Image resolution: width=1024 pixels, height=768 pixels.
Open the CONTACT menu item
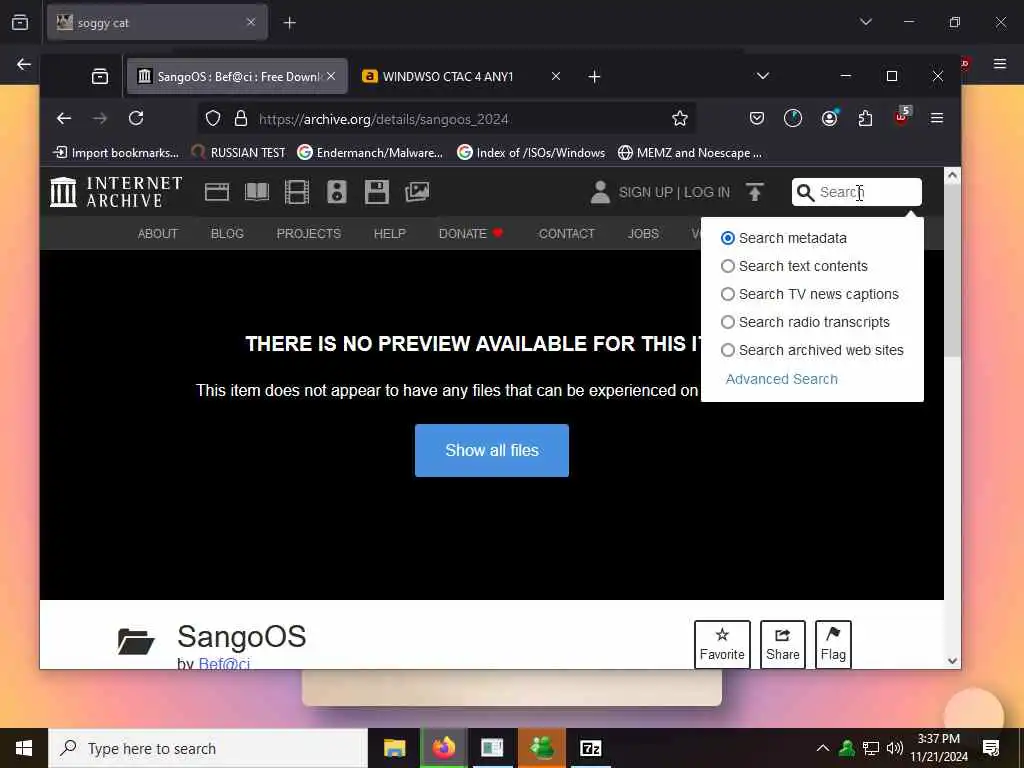point(566,234)
